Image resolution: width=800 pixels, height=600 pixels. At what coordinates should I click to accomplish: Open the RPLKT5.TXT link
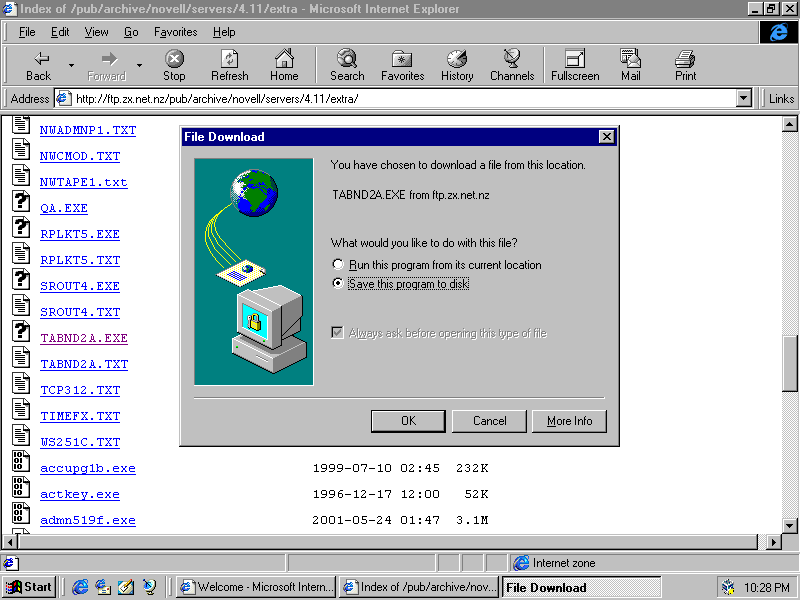80,260
